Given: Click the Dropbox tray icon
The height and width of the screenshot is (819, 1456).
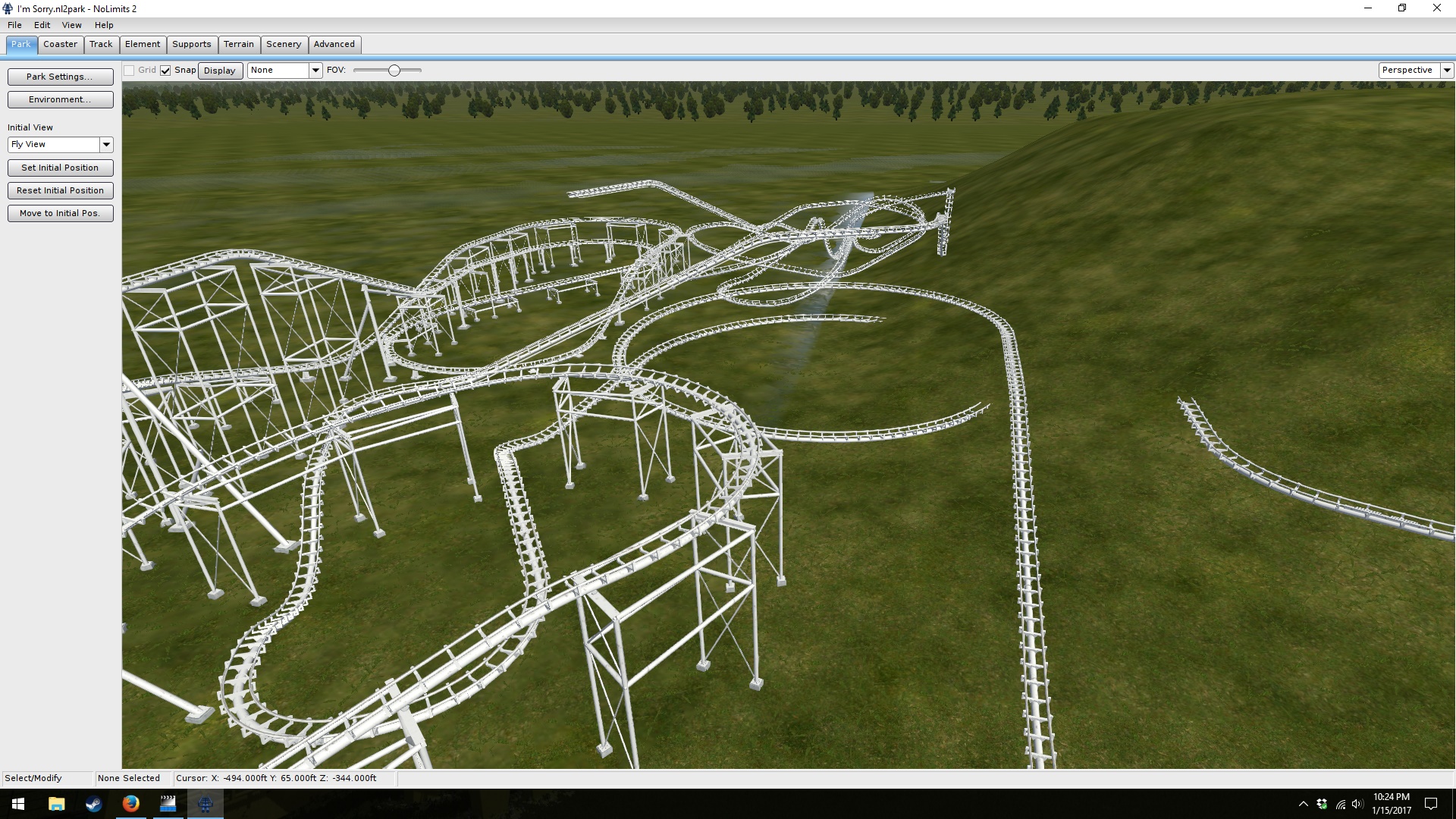Looking at the screenshot, I should coord(1322,804).
